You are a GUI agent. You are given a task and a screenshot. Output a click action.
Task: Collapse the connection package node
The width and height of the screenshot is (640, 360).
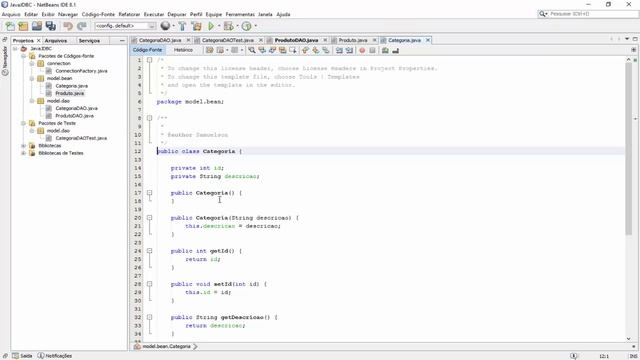32,64
